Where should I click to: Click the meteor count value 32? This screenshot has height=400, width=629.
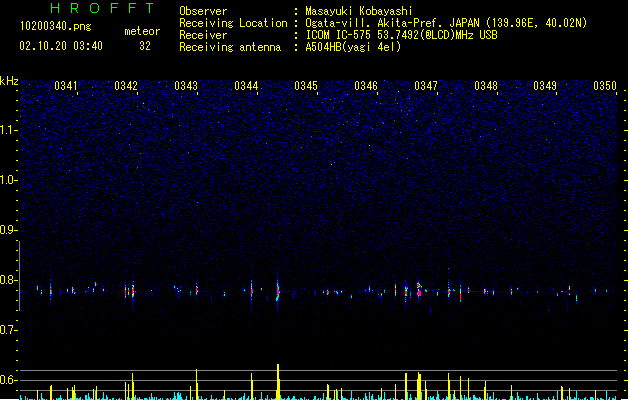click(145, 46)
